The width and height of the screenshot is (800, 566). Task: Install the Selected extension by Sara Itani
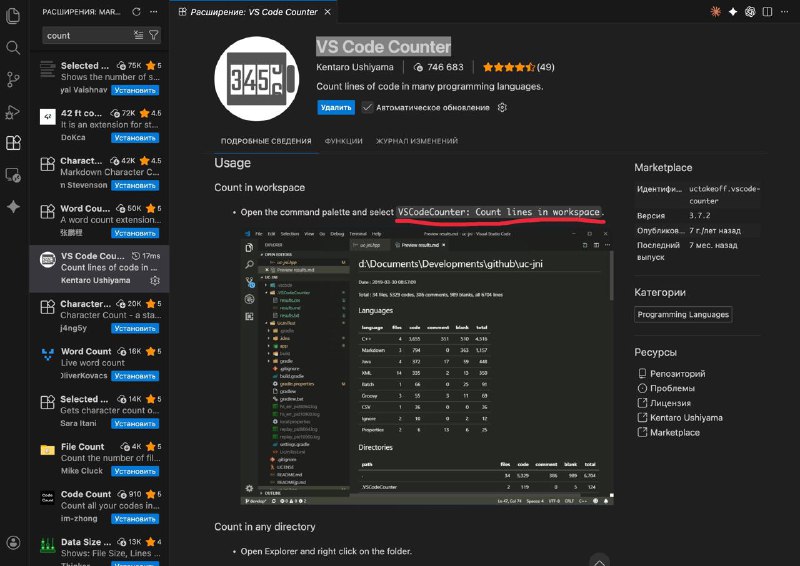tap(135, 424)
